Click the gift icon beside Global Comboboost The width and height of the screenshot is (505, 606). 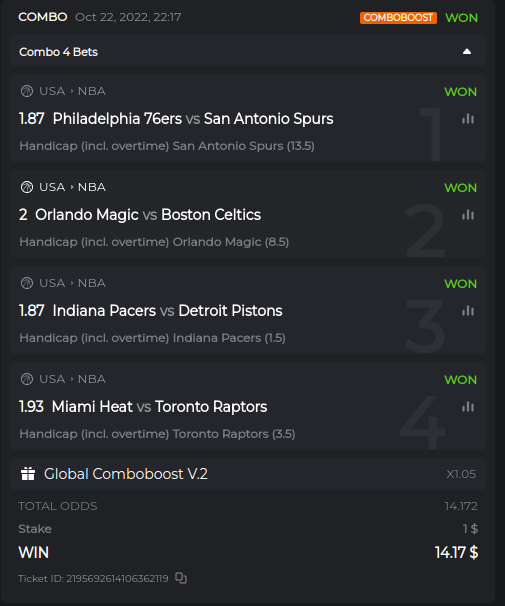click(x=28, y=474)
